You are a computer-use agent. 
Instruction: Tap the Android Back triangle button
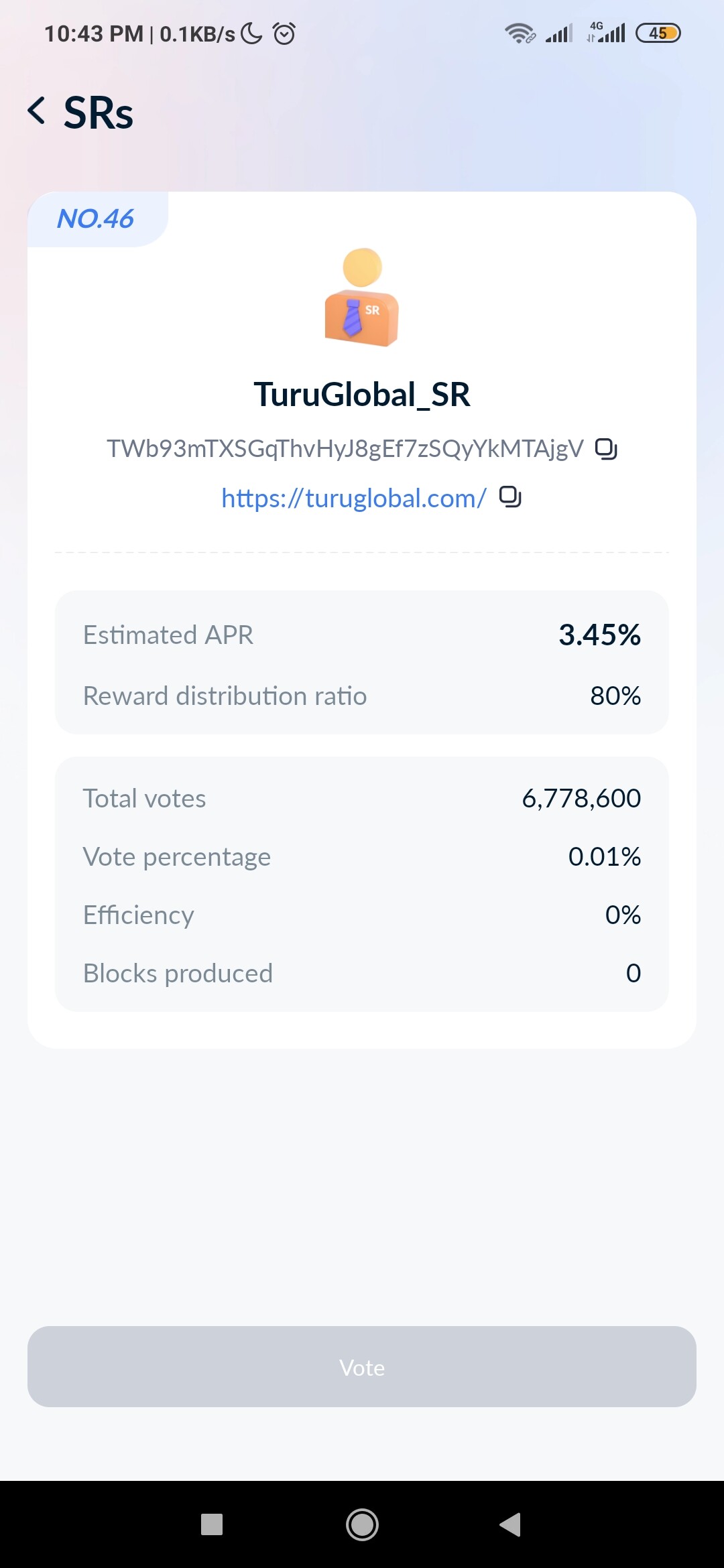511,1524
